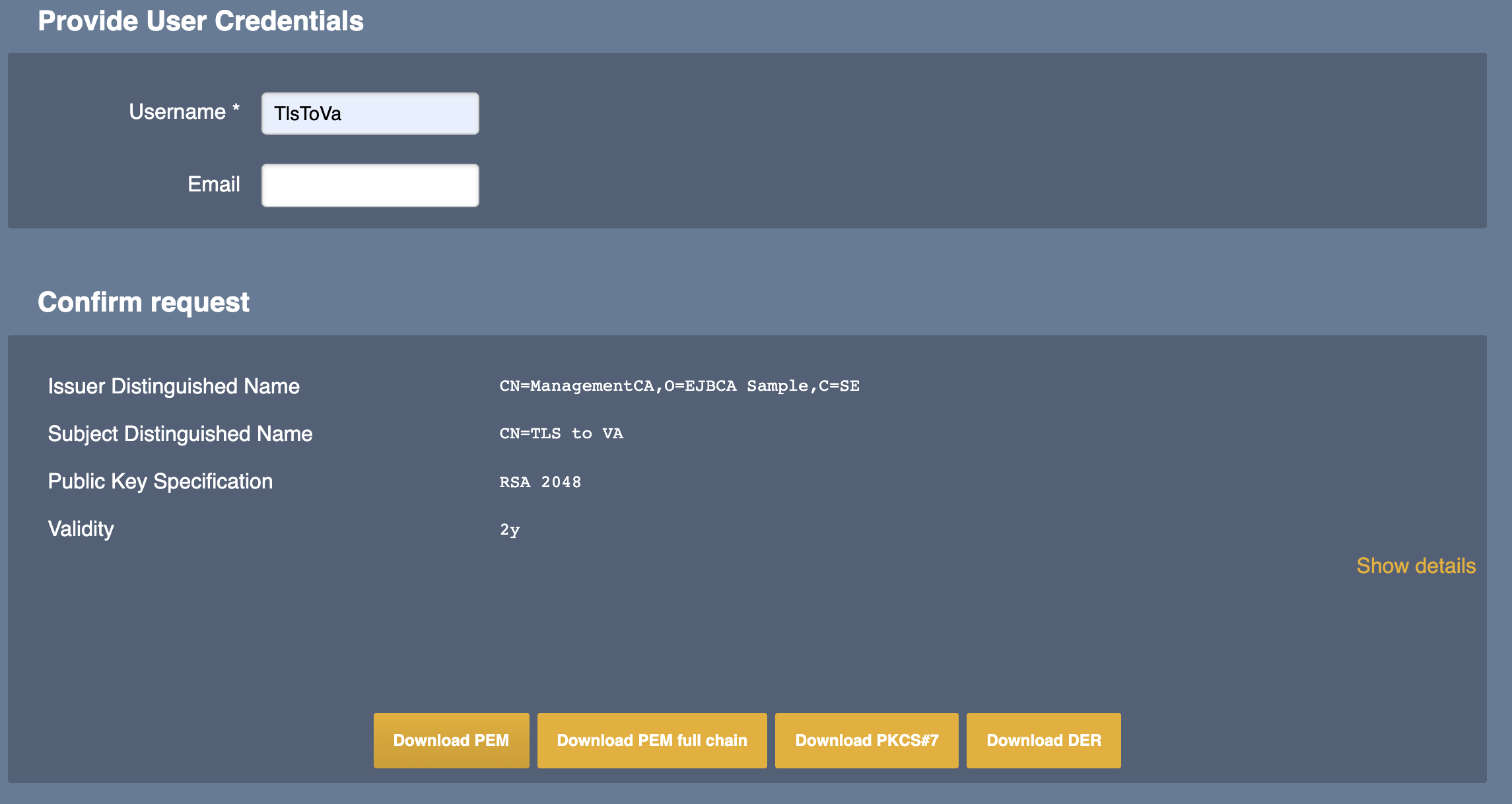Click the RSA 2048 value text
The width and height of the screenshot is (1512, 804).
pos(540,482)
